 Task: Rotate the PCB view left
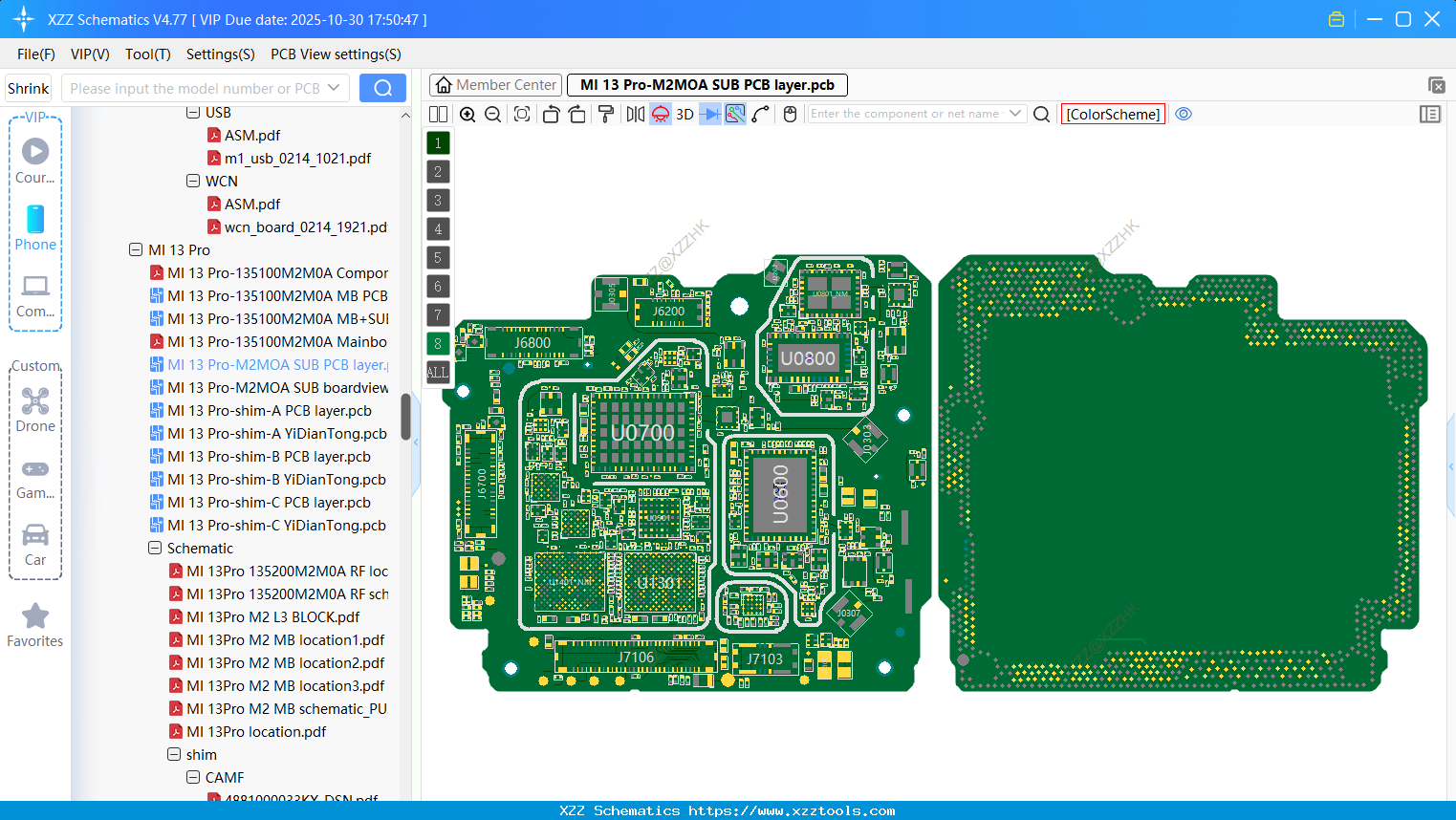tap(551, 114)
